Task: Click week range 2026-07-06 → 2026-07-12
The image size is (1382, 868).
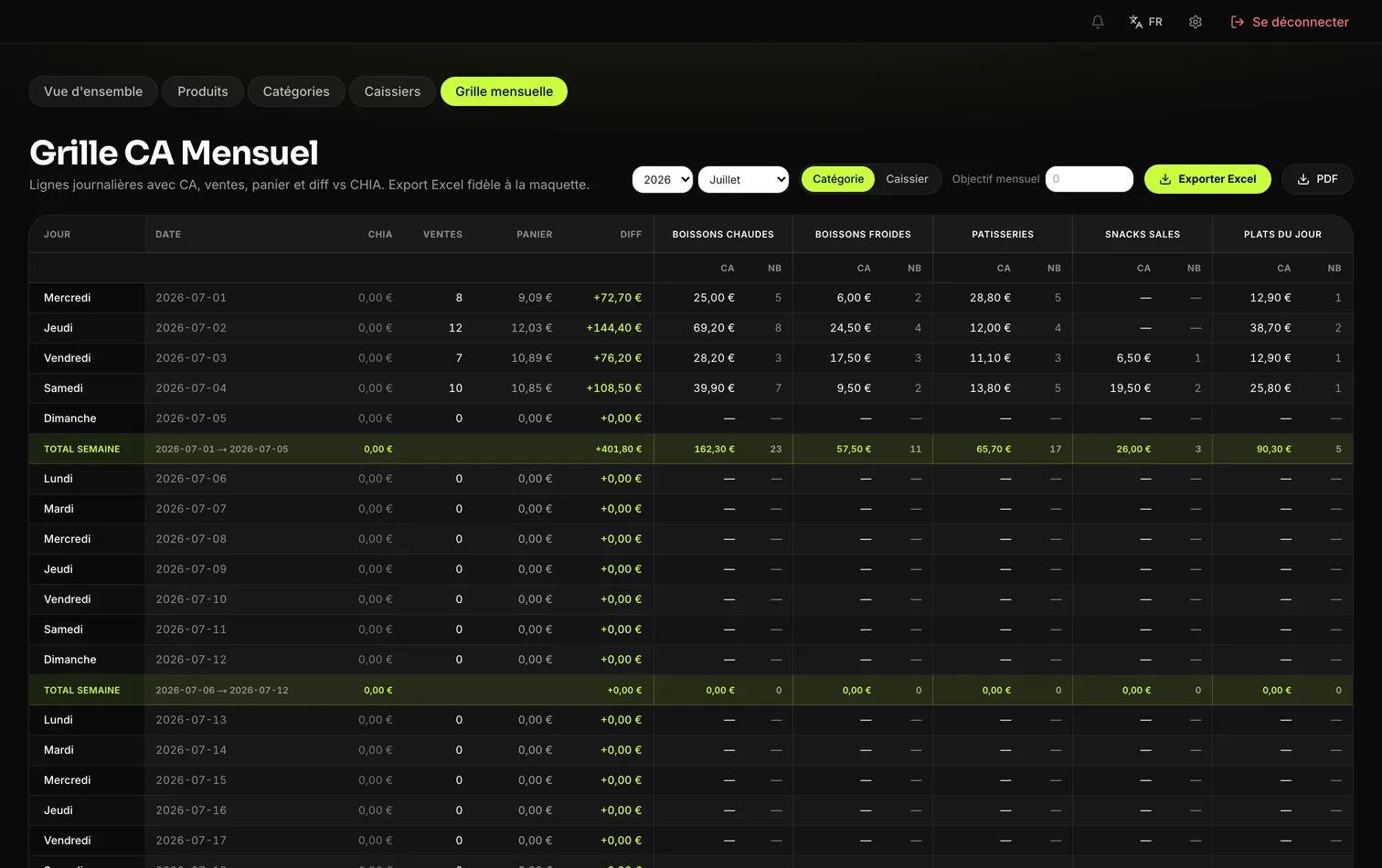Action: pyautogui.click(x=222, y=691)
